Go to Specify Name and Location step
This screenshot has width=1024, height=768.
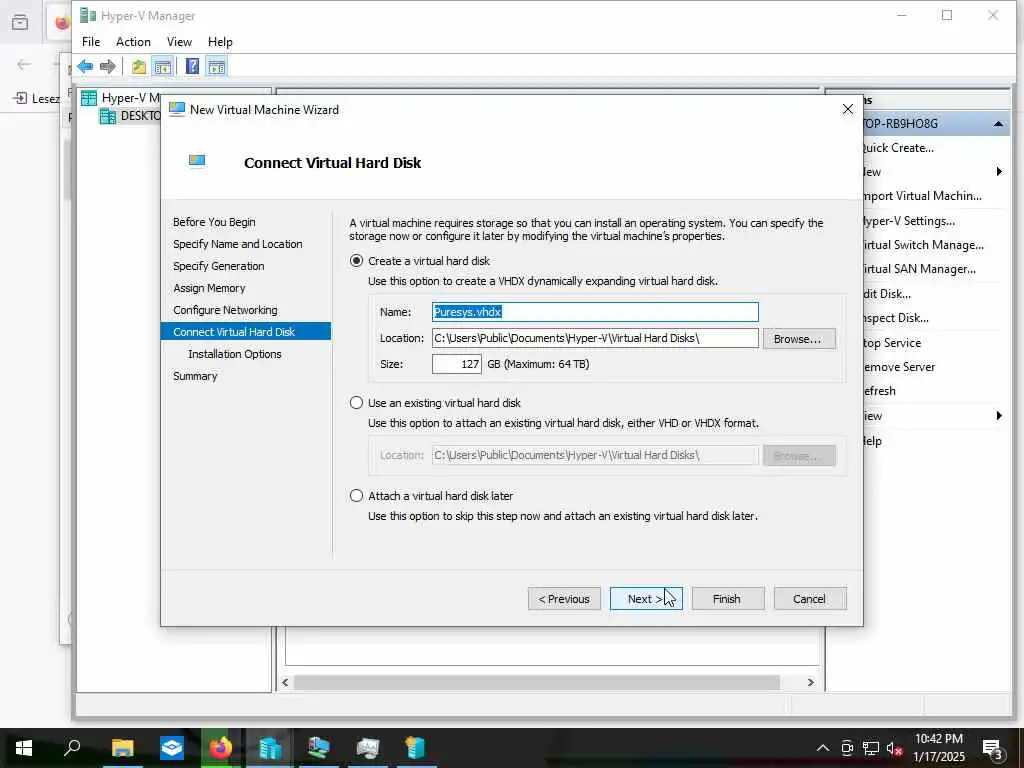[238, 244]
